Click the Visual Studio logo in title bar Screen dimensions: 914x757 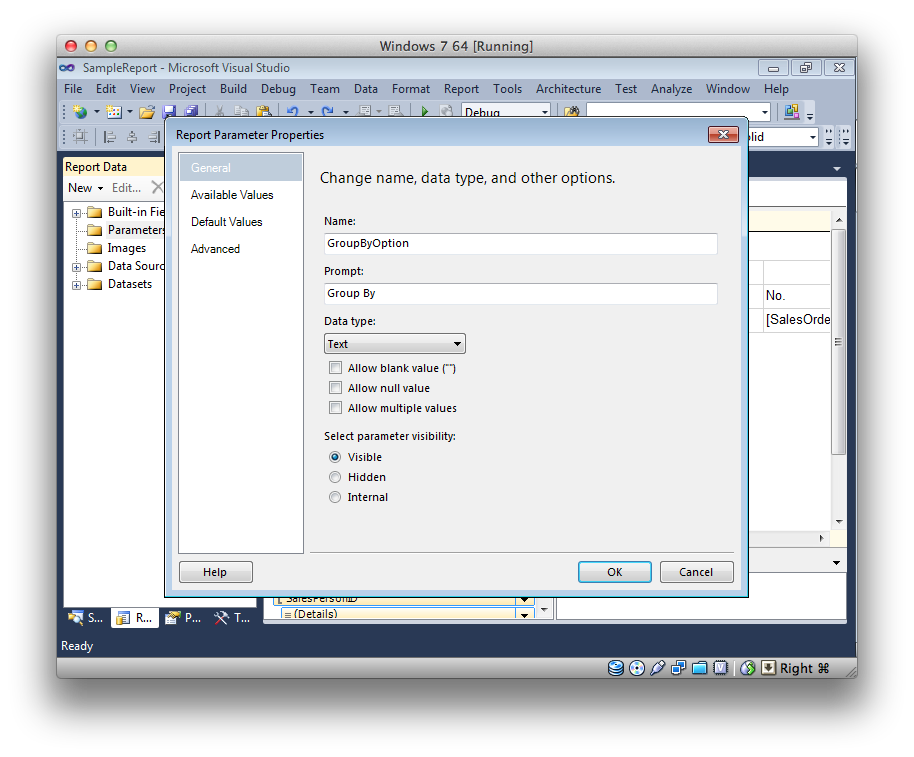point(67,68)
